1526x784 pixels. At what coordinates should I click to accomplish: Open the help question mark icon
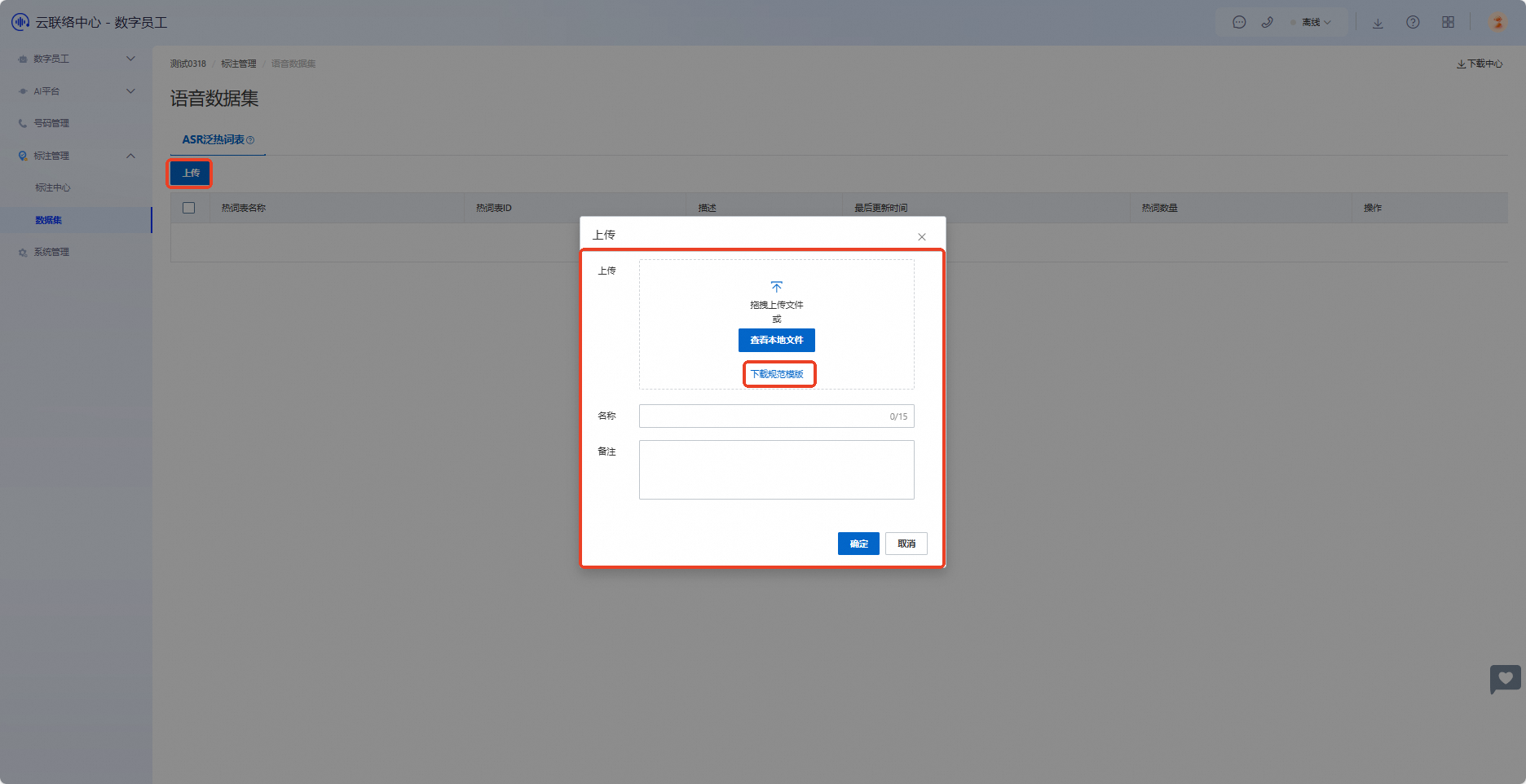[1413, 23]
